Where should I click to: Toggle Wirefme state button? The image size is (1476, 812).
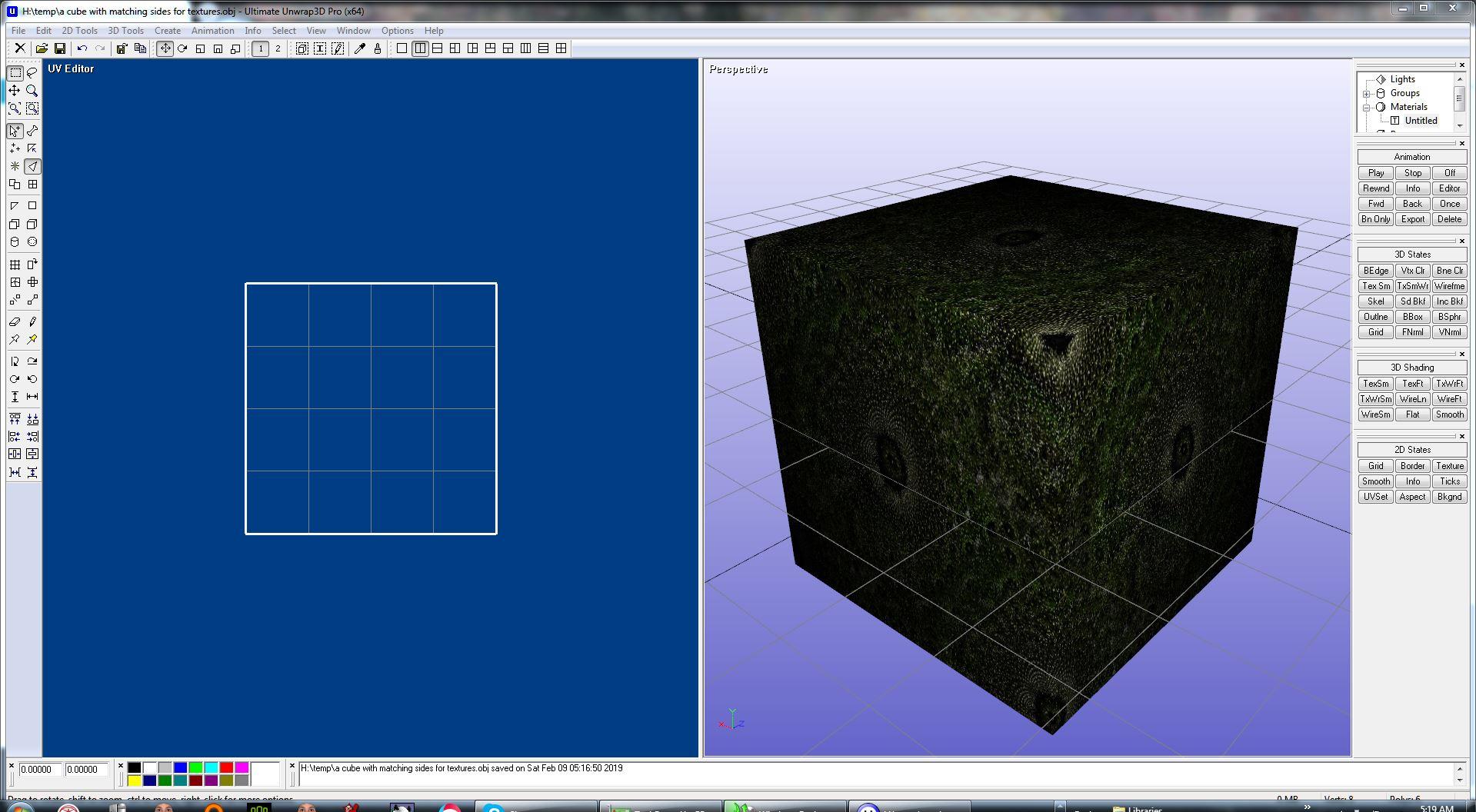point(1449,286)
